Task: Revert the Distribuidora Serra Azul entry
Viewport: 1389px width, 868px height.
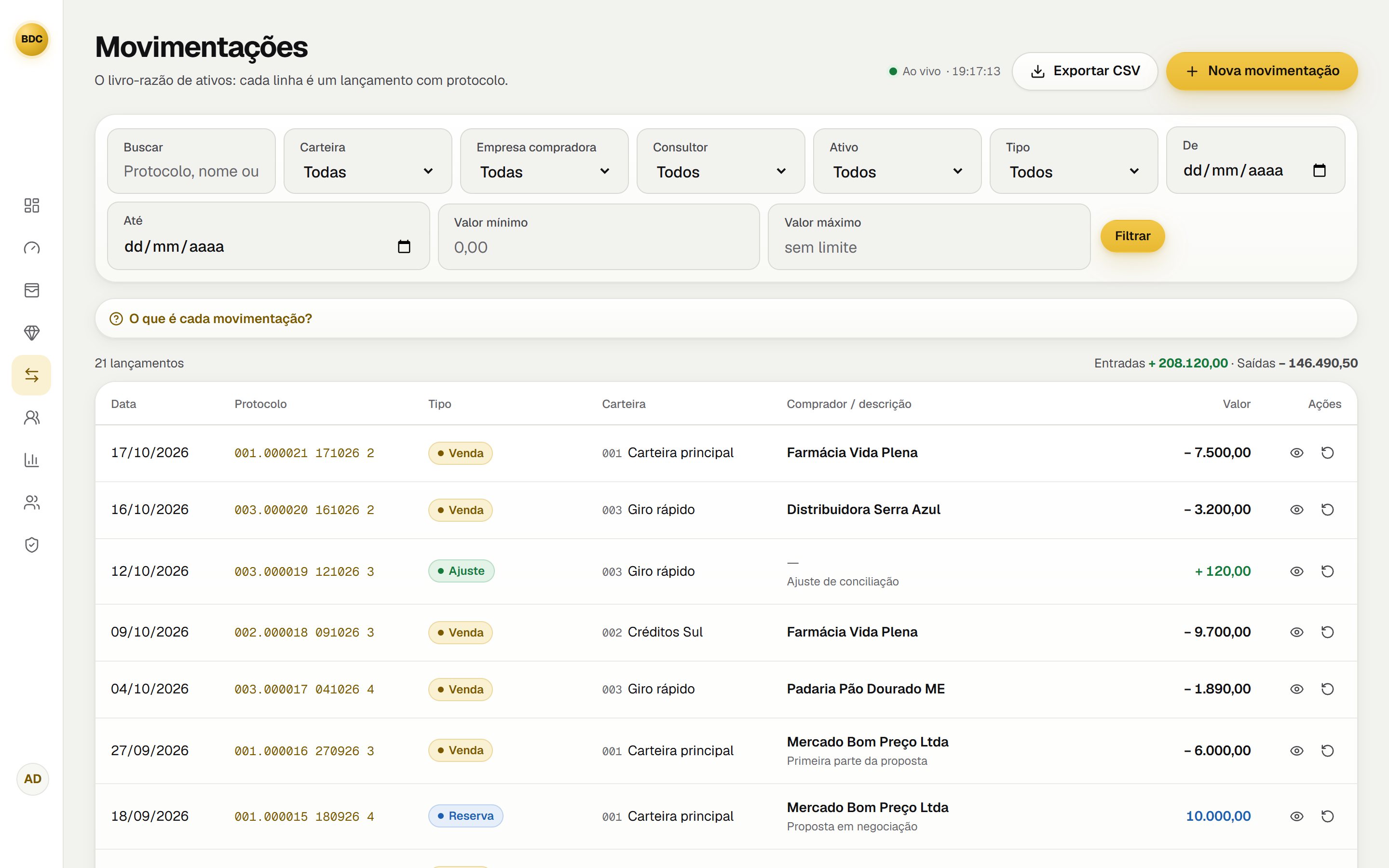Action: tap(1328, 510)
